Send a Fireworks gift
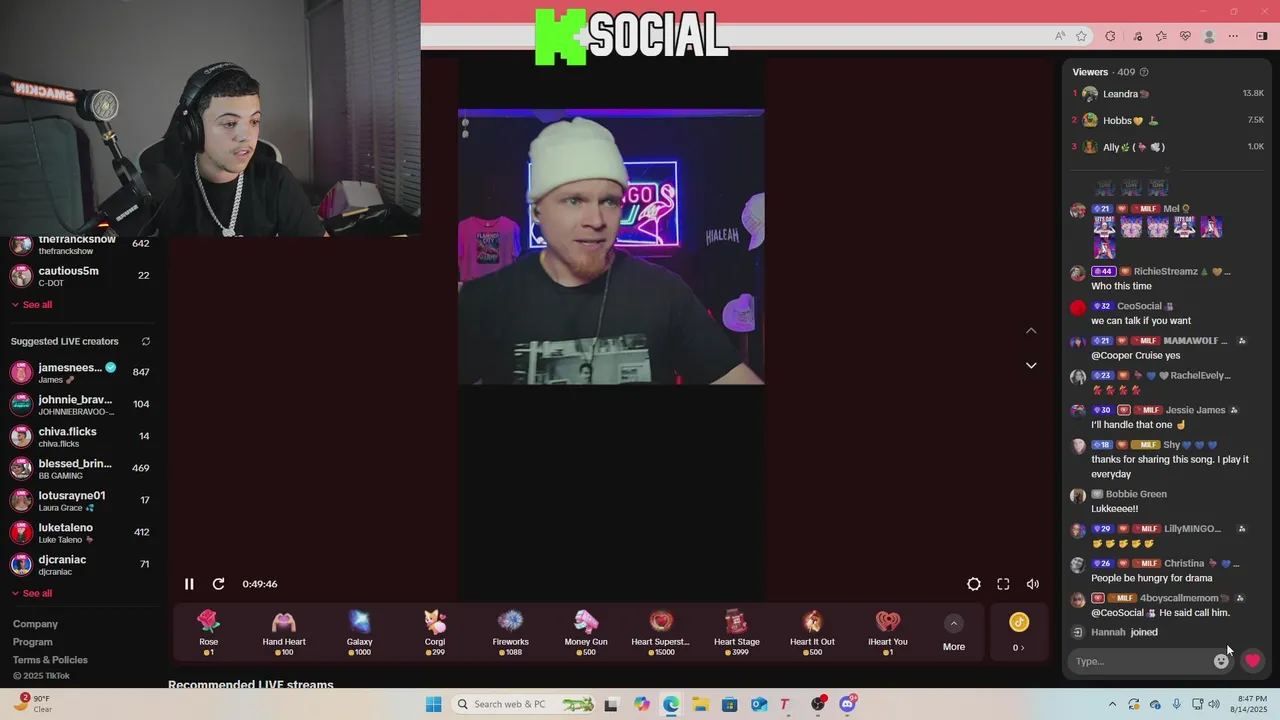This screenshot has width=1280, height=720. (510, 633)
